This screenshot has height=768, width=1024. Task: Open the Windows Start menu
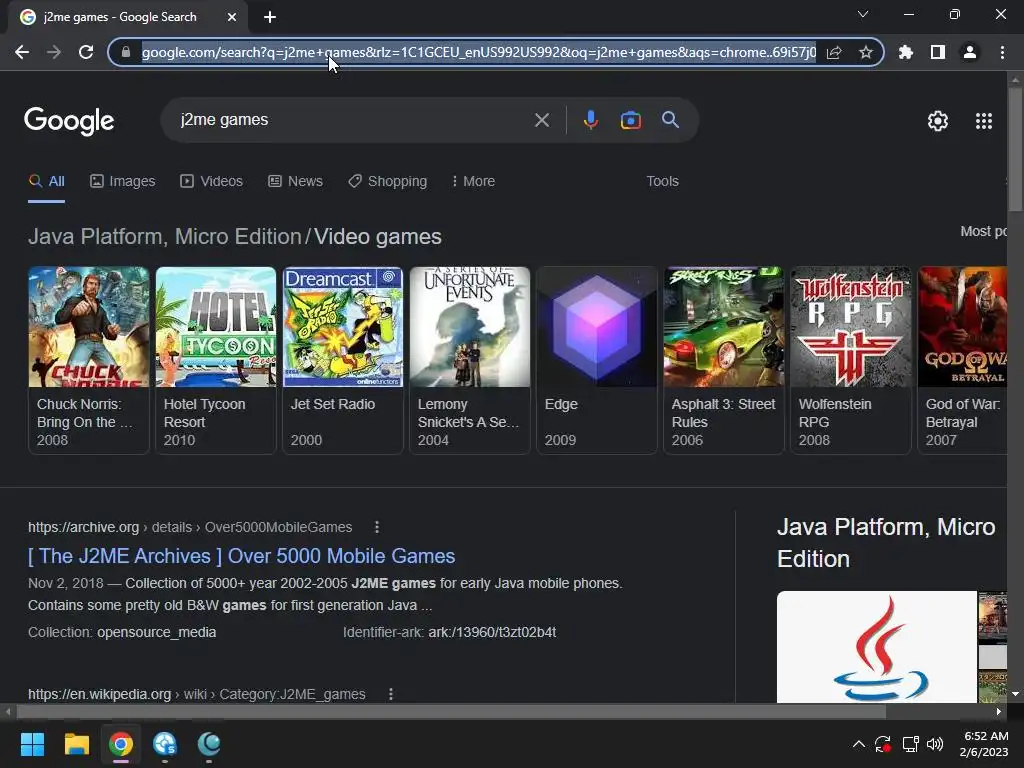pos(32,744)
